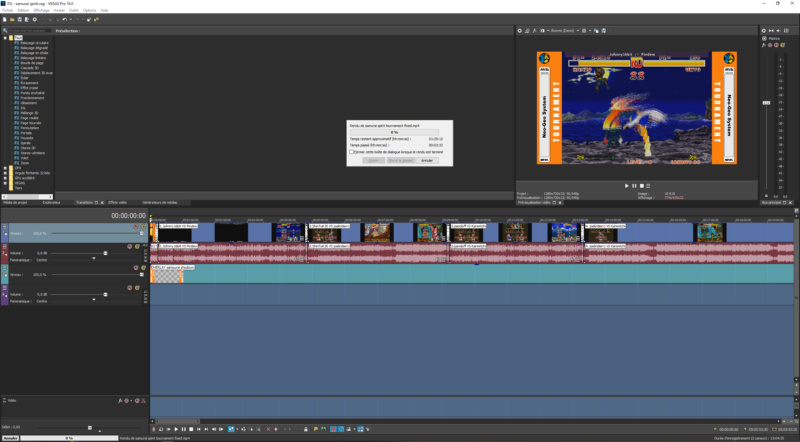Mute the third track (overlay video)

click(136, 267)
